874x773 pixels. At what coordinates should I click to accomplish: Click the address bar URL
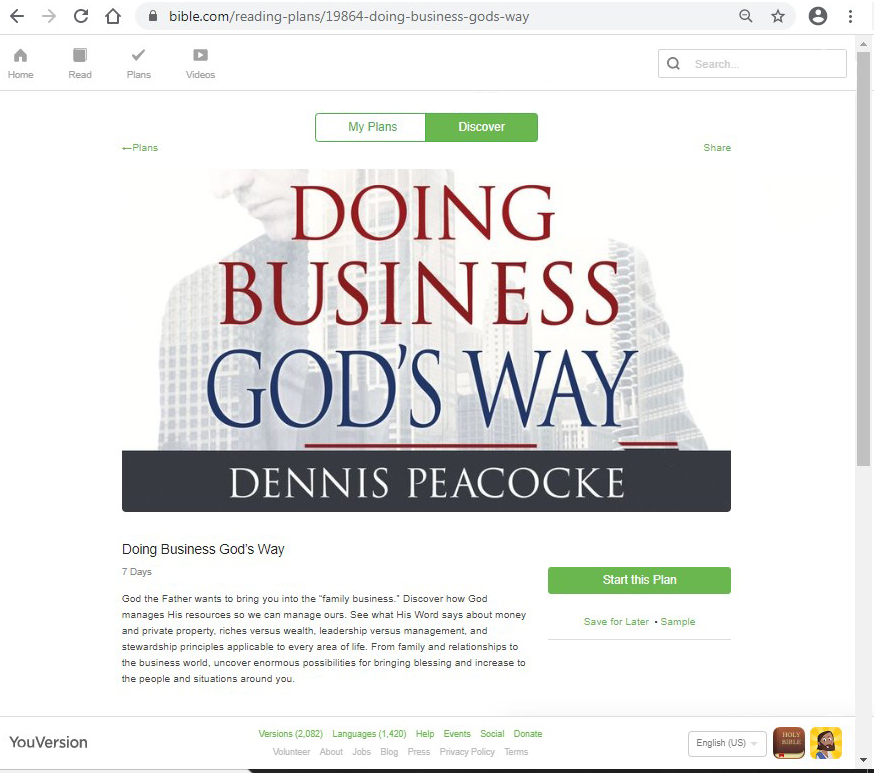(349, 16)
